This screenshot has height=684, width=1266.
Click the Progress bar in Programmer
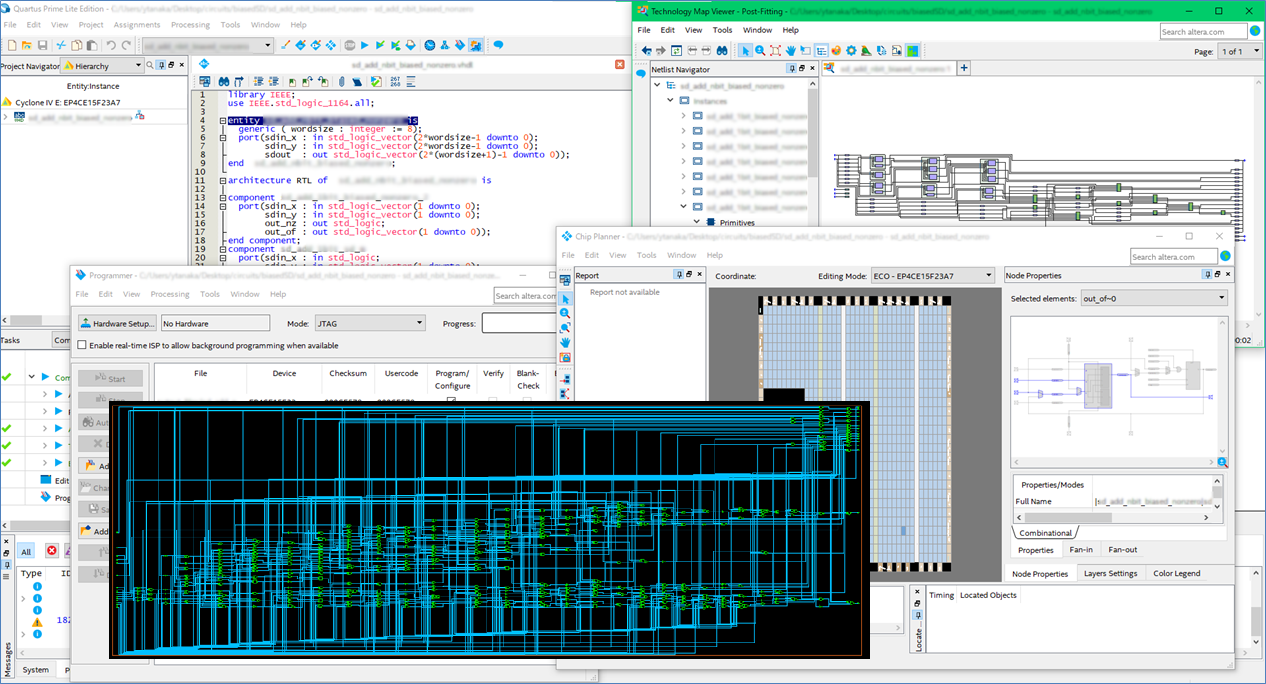point(520,323)
